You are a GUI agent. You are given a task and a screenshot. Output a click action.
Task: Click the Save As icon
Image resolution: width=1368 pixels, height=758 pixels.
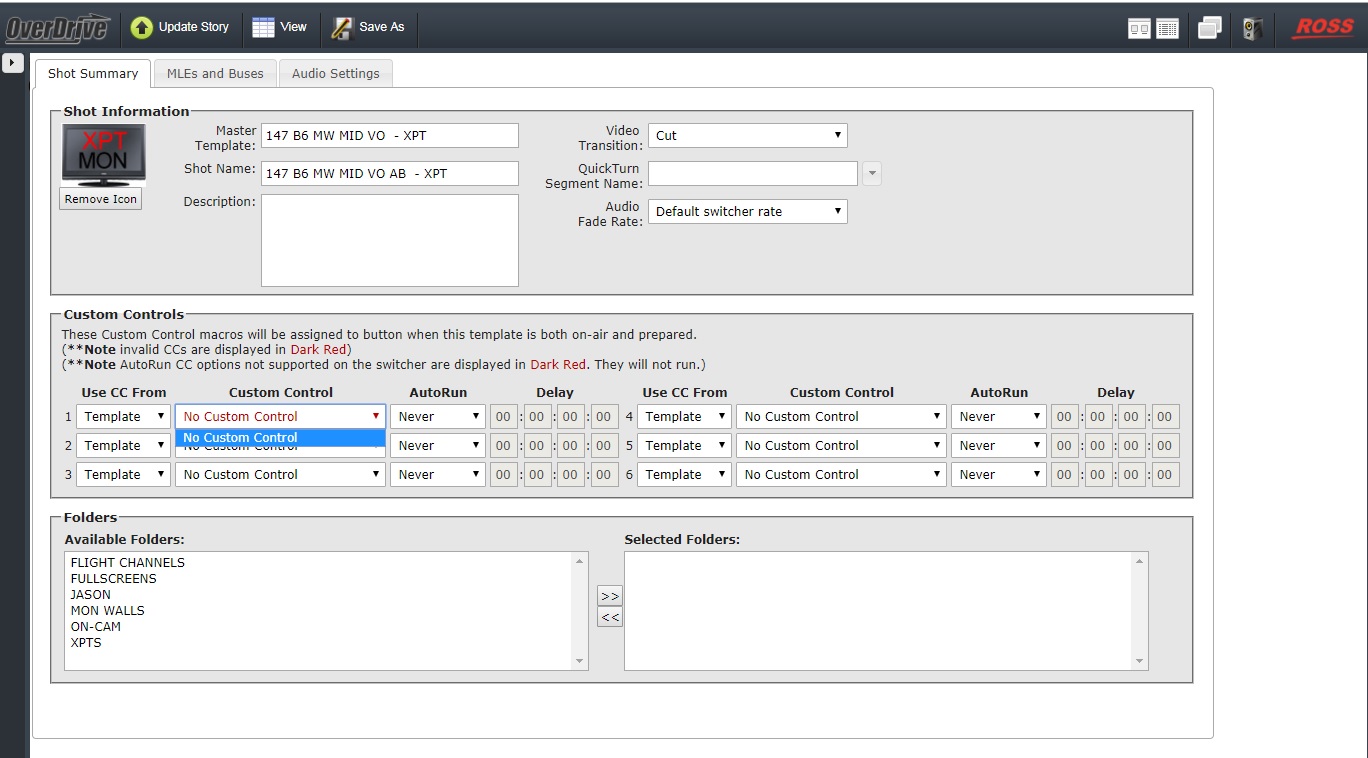pos(343,28)
